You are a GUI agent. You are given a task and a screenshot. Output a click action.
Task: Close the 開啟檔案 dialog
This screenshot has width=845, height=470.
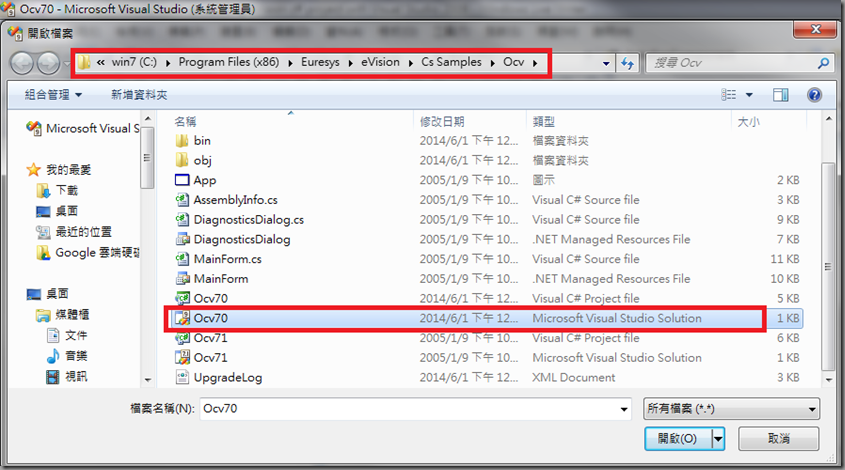[815, 30]
